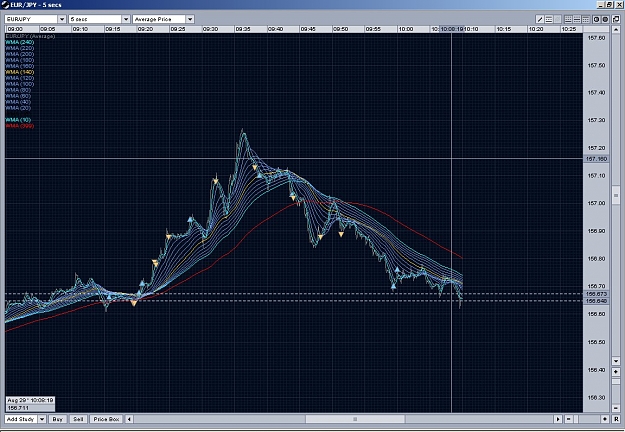
Task: Click the 09:00 time axis label
Action: click(15, 29)
